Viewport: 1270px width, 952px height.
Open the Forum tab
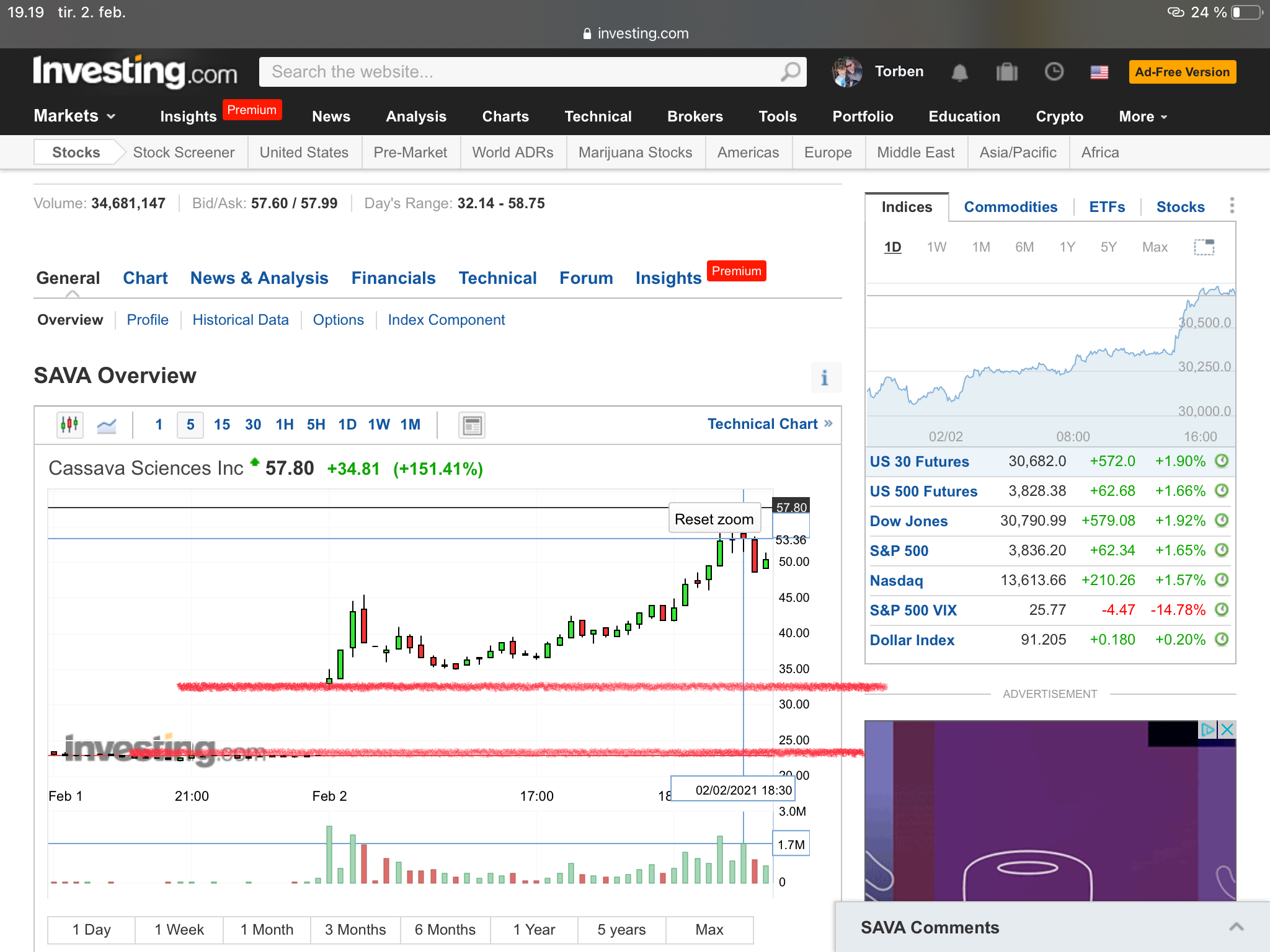[x=586, y=278]
